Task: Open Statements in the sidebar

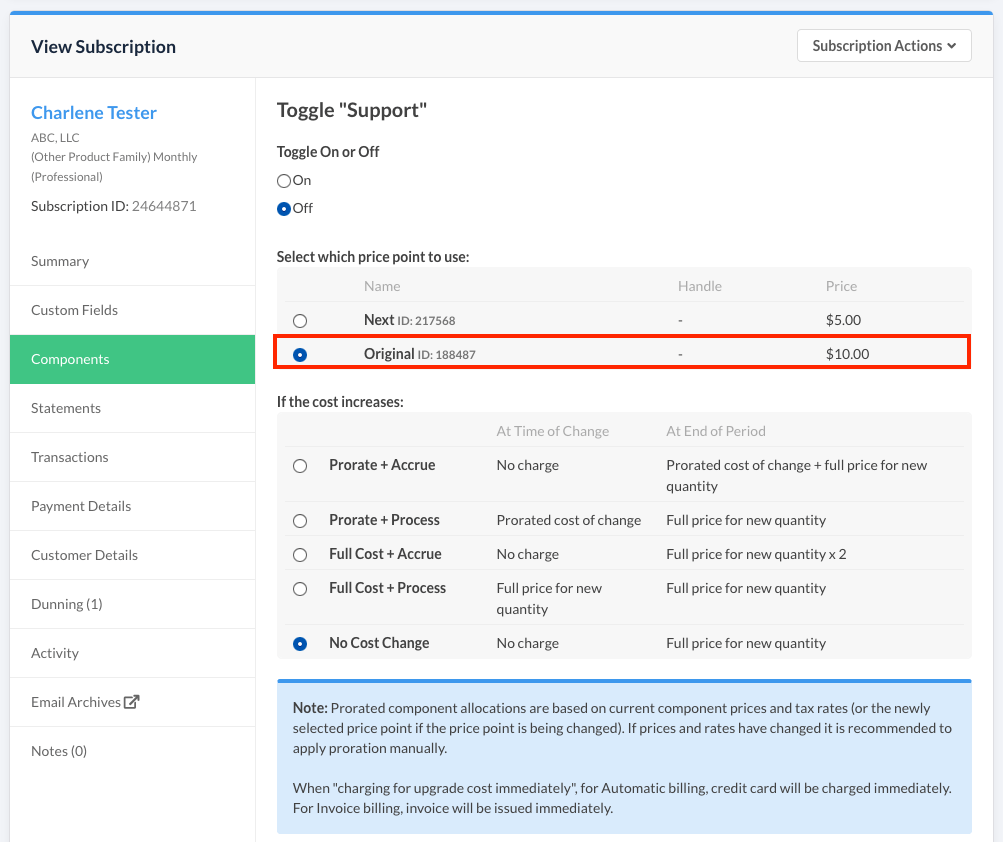Action: [66, 408]
